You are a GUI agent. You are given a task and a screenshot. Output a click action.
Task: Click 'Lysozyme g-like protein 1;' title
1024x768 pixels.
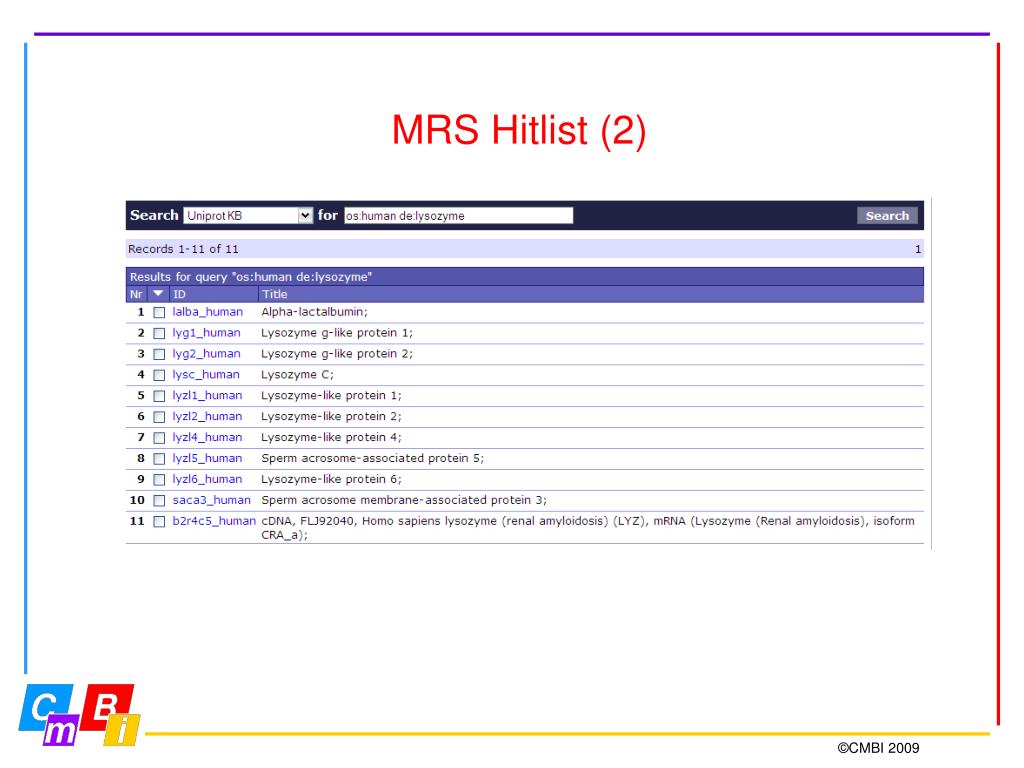point(337,333)
